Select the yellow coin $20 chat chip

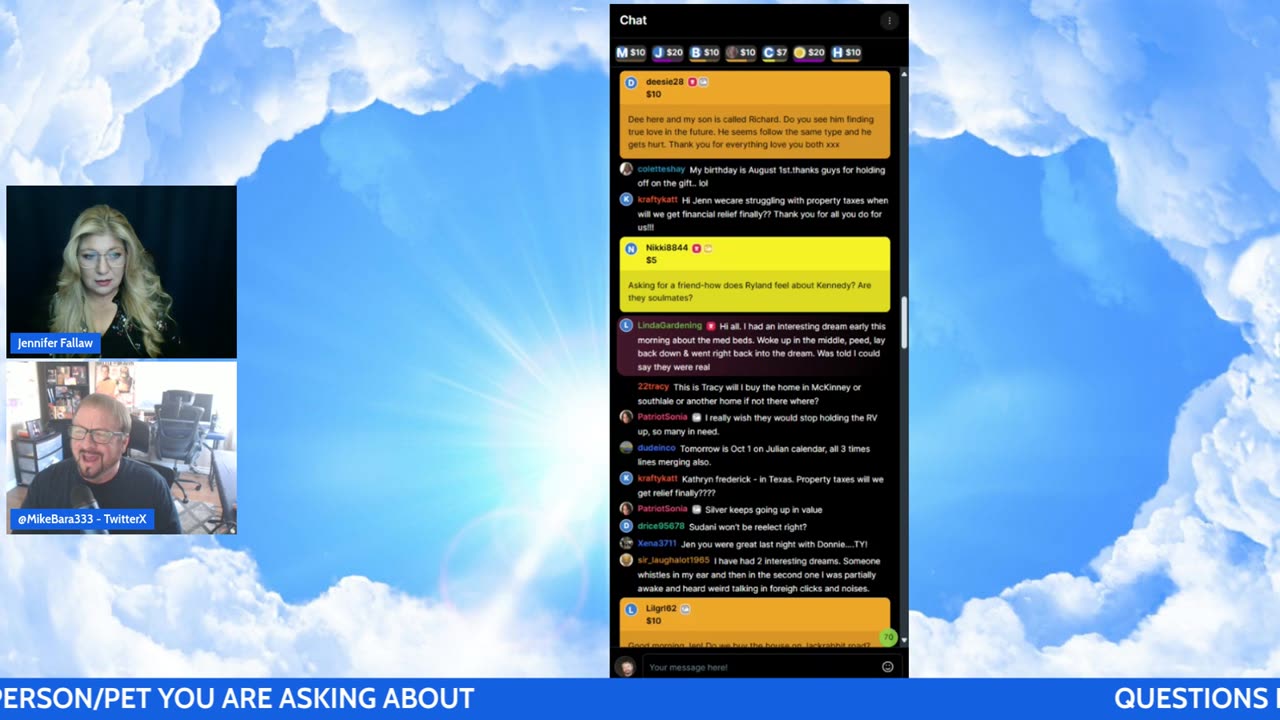click(809, 53)
